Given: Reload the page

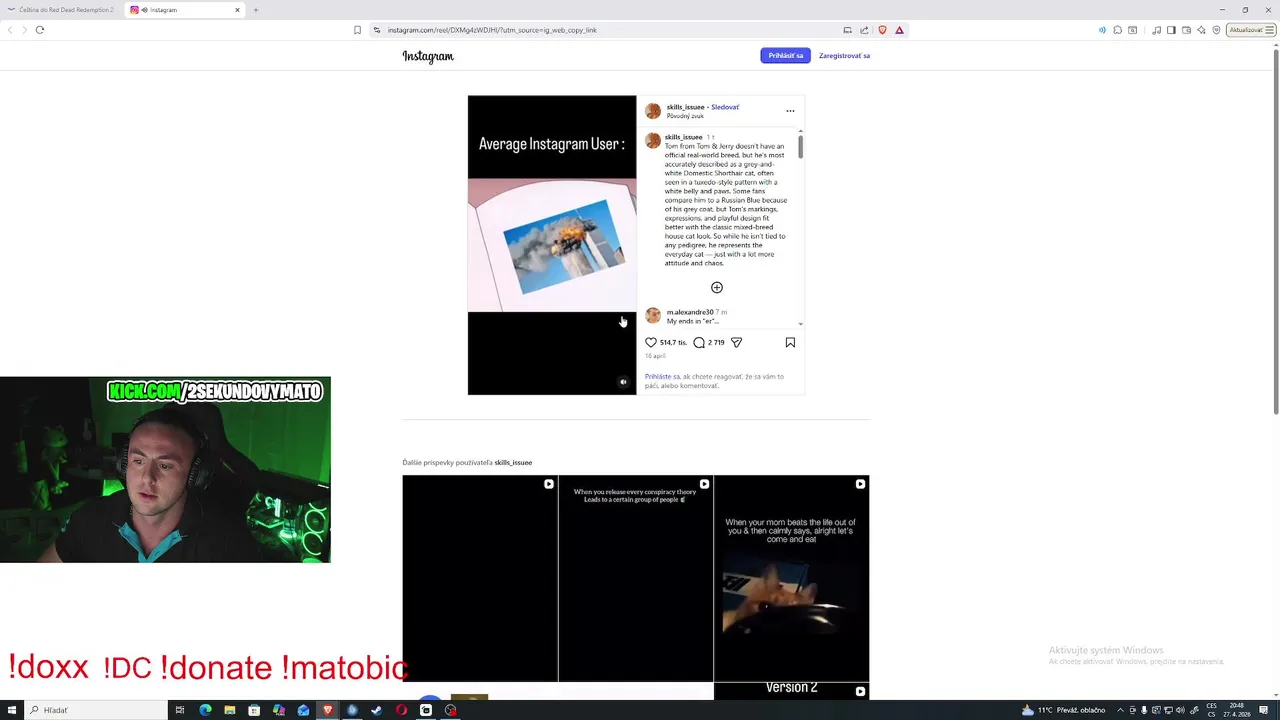Looking at the screenshot, I should click(40, 30).
